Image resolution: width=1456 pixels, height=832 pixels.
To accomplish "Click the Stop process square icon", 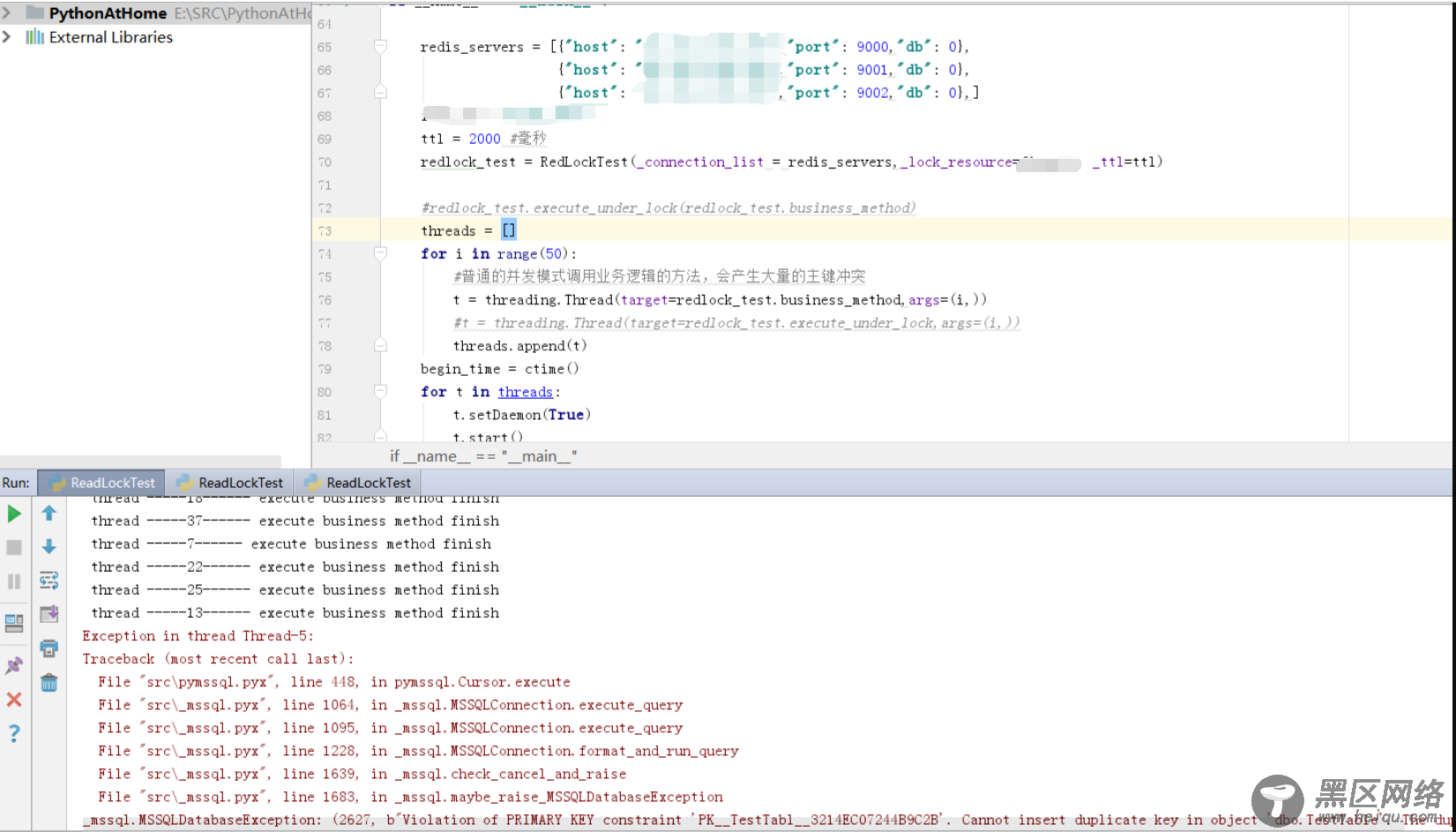I will tap(14, 547).
